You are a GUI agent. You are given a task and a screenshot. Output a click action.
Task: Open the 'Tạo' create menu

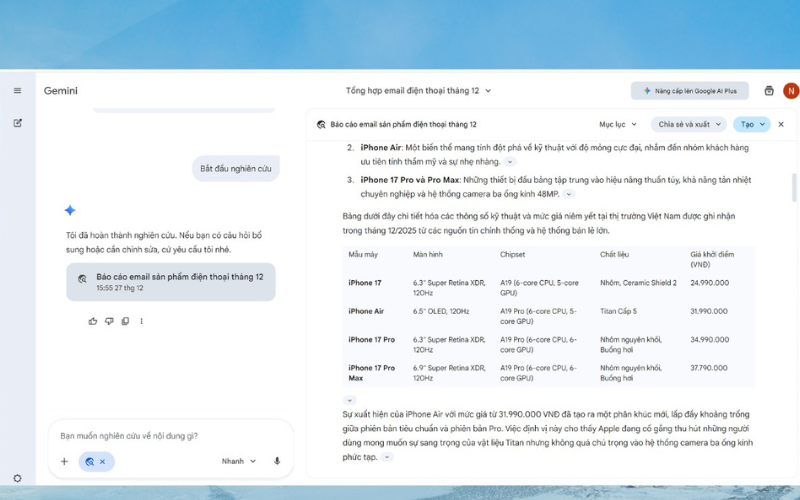751,125
